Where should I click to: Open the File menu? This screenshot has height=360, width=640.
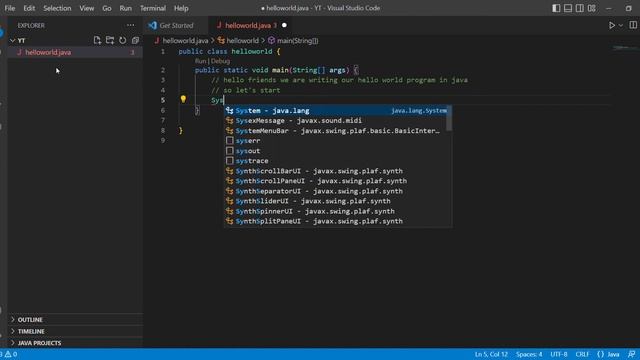point(10,8)
